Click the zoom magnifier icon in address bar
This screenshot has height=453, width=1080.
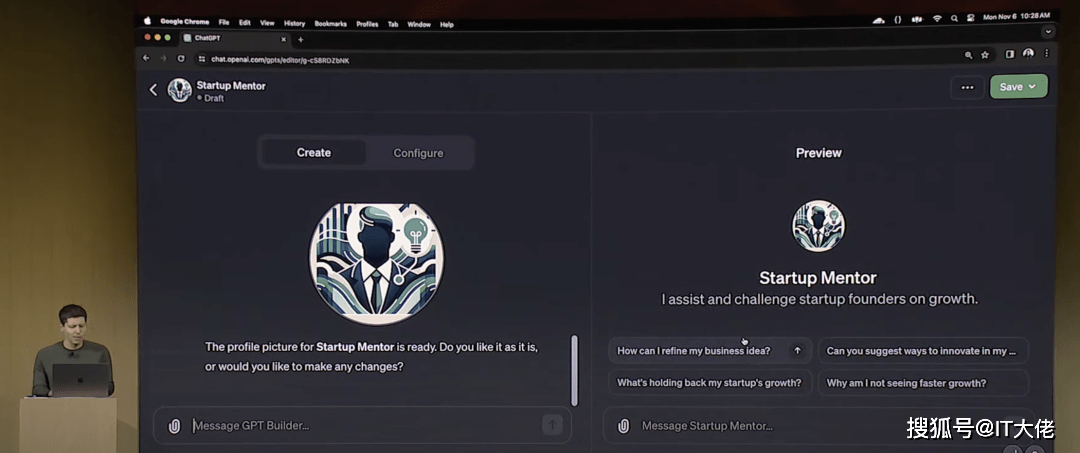coord(968,55)
